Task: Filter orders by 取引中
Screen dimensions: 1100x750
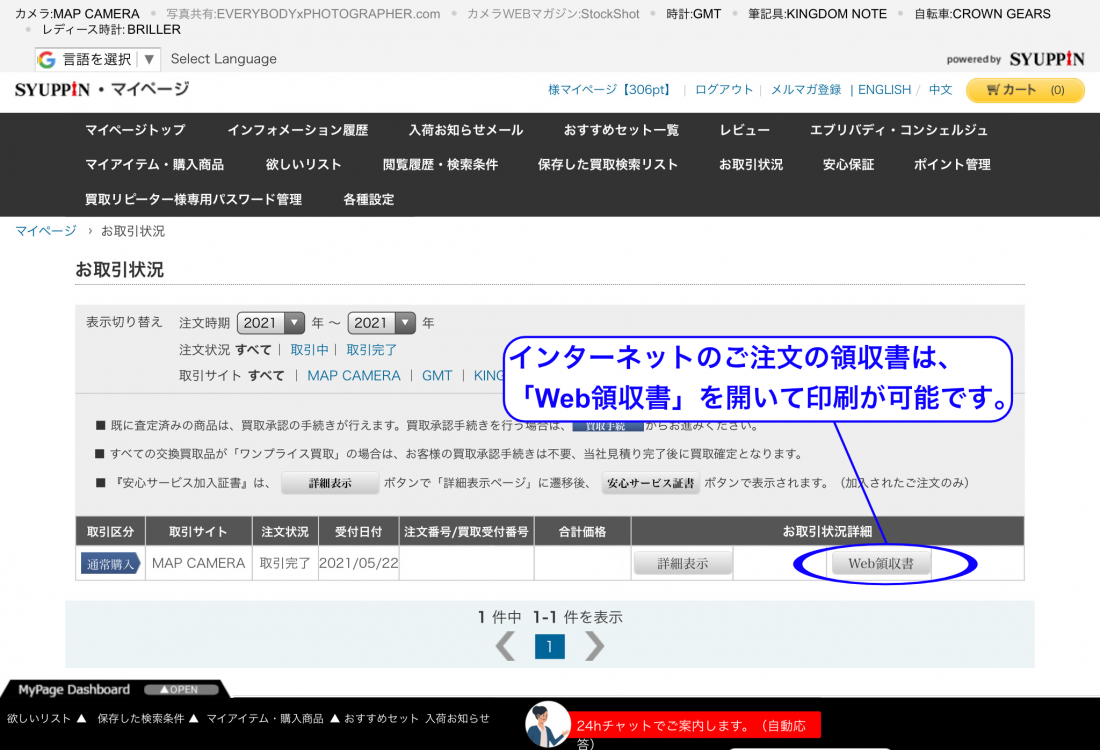Action: tap(309, 349)
